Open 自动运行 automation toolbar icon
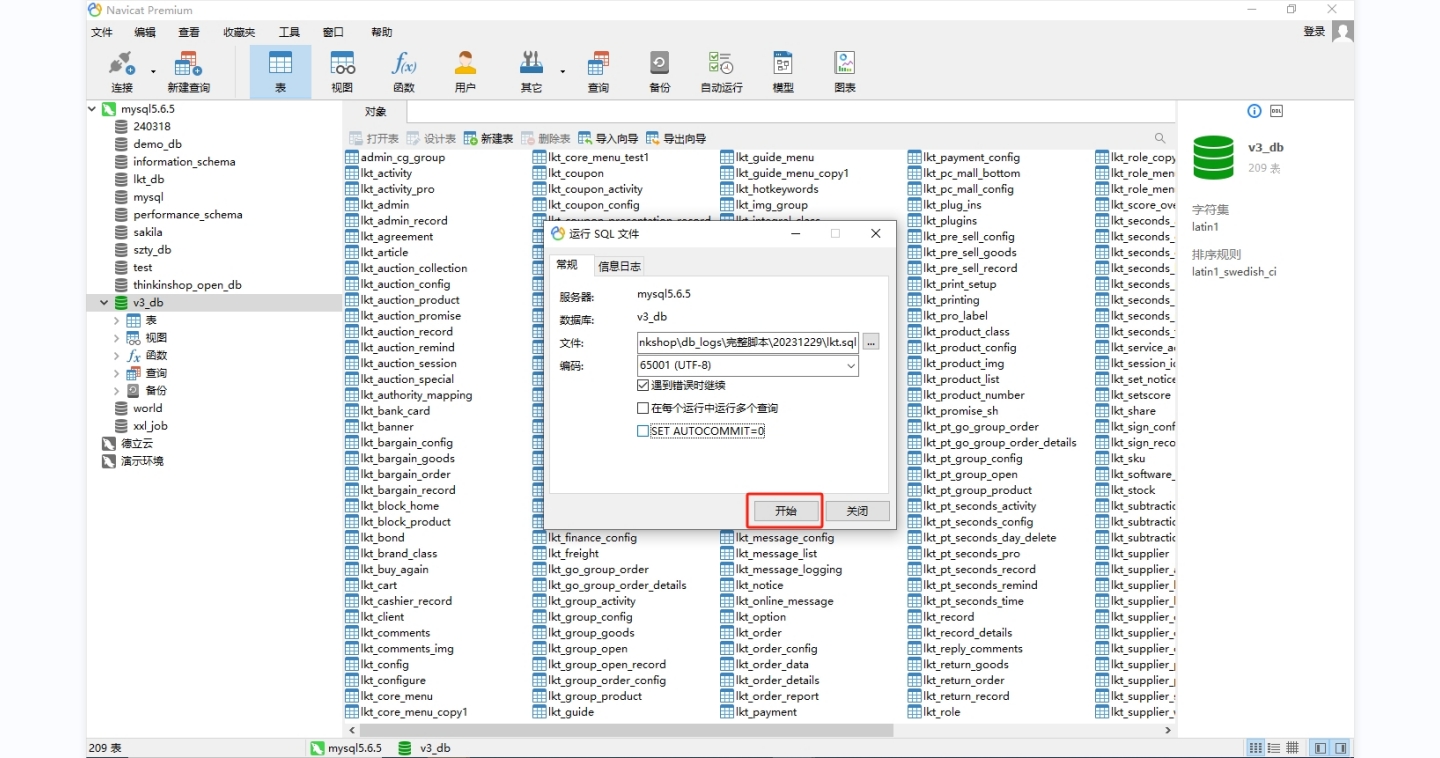This screenshot has height=758, width=1440. (x=721, y=71)
